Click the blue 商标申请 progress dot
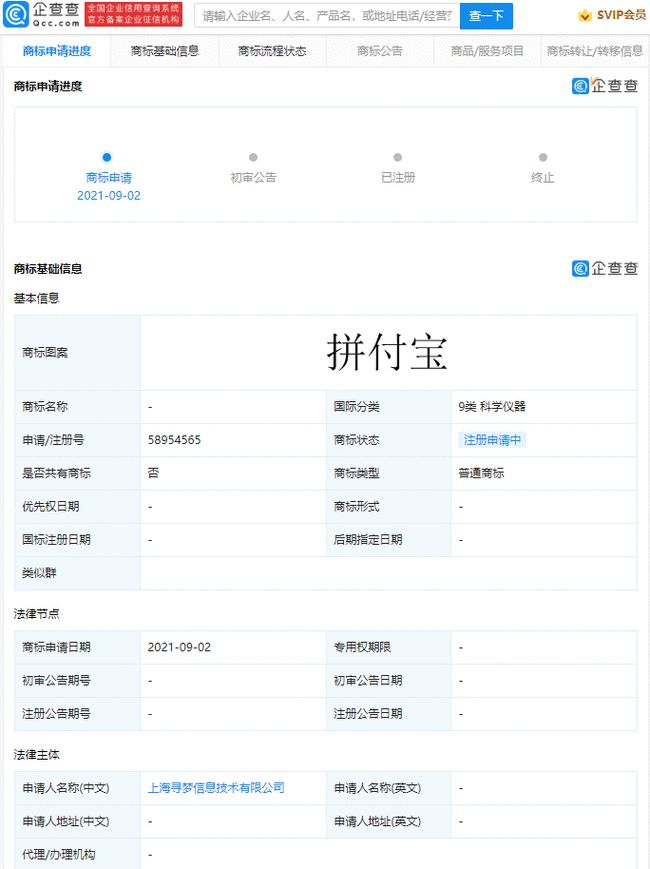The image size is (650, 869). (107, 157)
